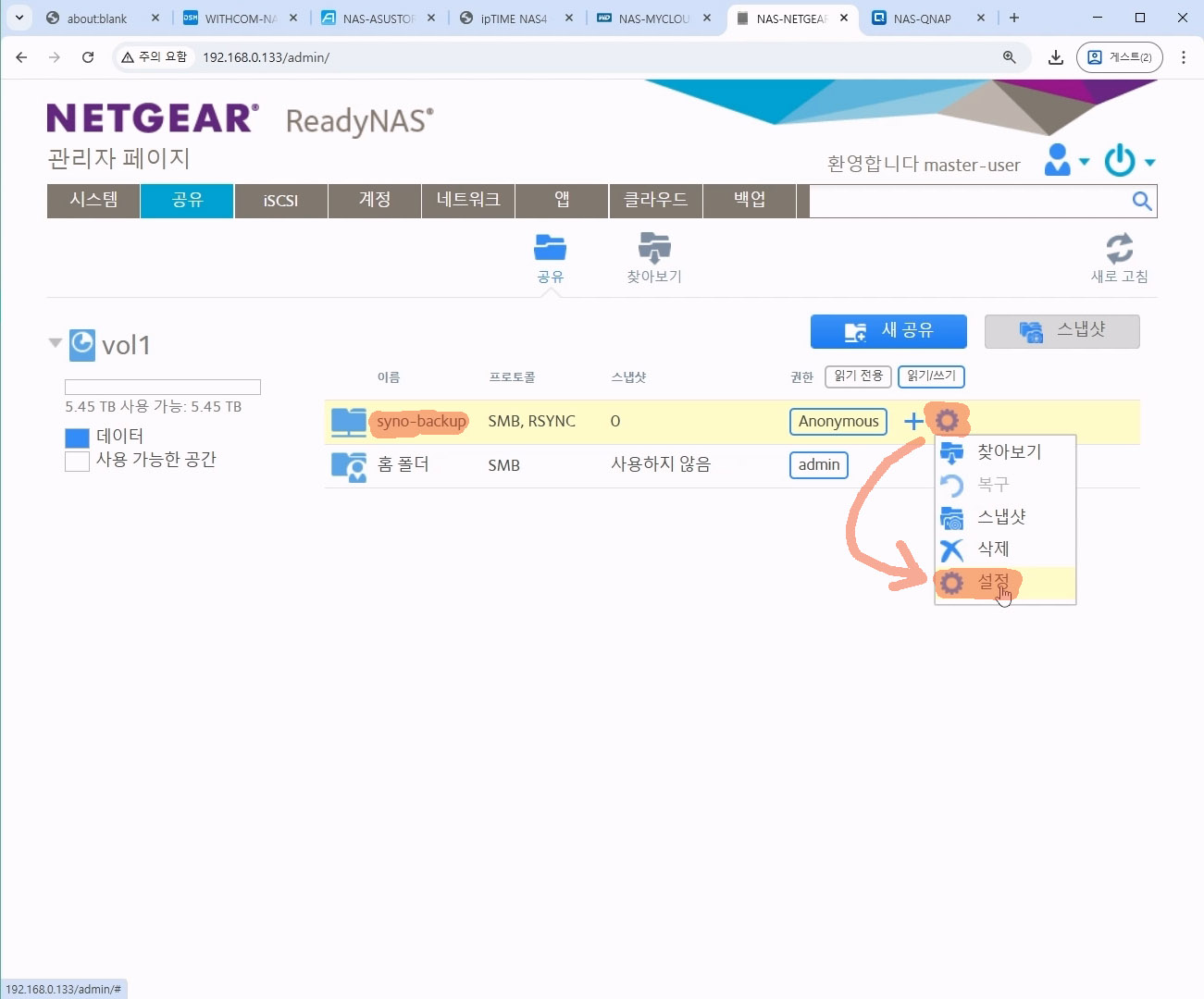The width and height of the screenshot is (1204, 999).
Task: Choose 삭제 in the context menu
Action: tap(993, 549)
